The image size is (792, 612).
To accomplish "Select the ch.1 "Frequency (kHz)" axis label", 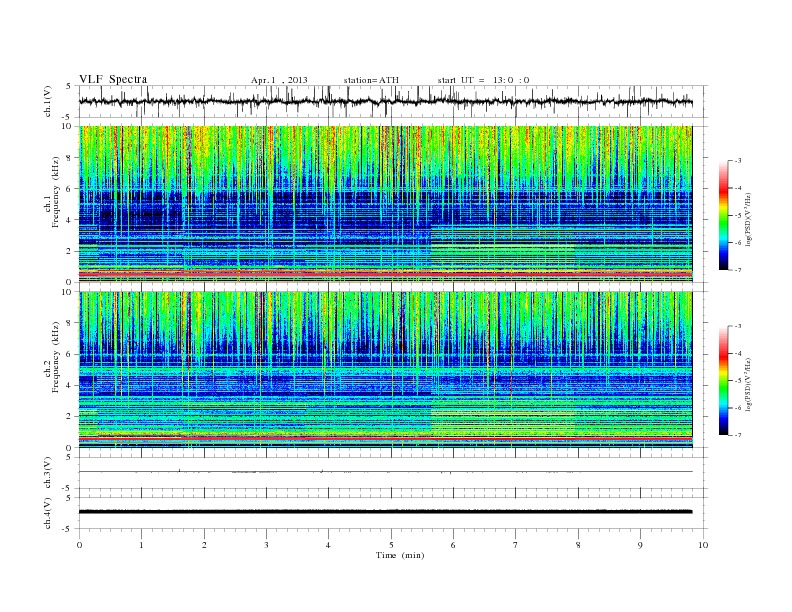I will pyautogui.click(x=56, y=192).
